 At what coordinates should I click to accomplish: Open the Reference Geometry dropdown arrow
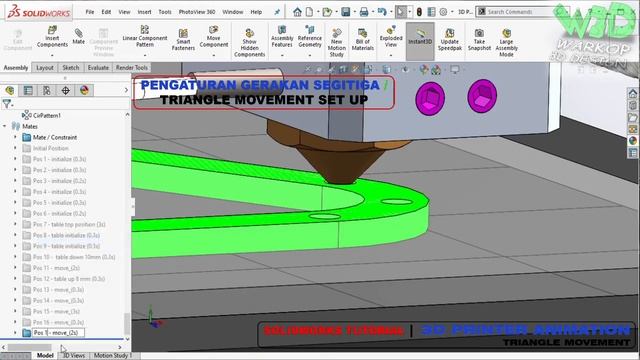pyautogui.click(x=310, y=55)
